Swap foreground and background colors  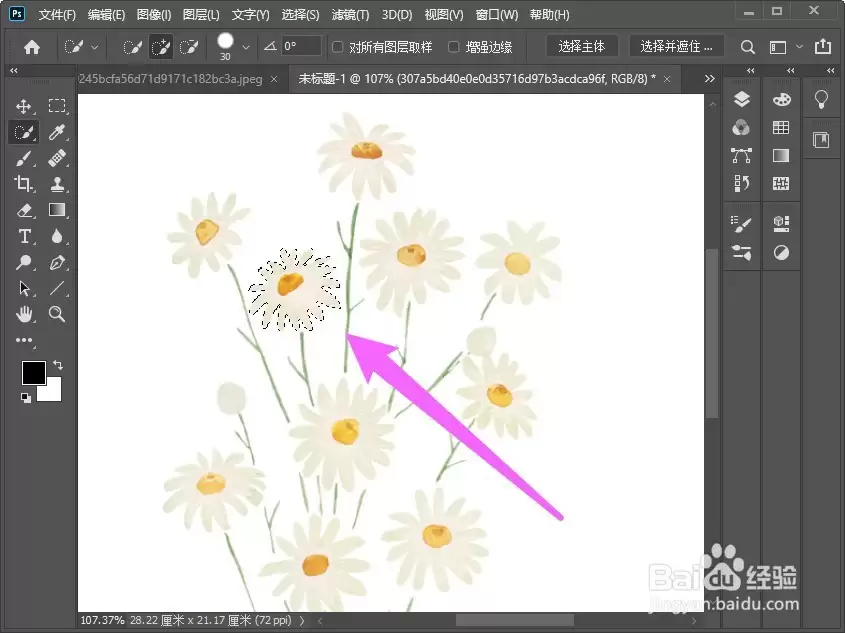tap(58, 365)
